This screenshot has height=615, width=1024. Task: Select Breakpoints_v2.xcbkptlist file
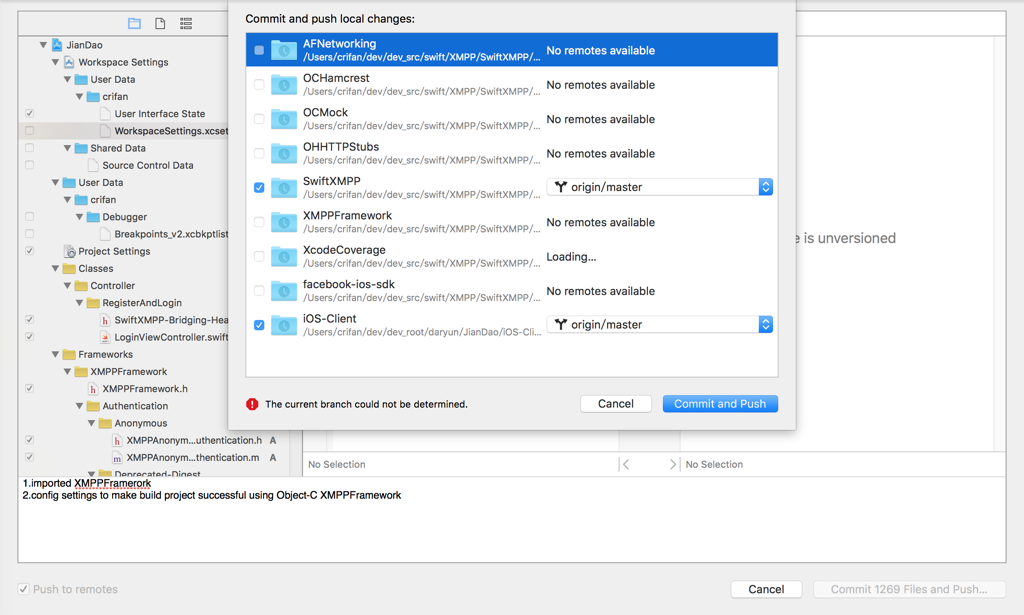pyautogui.click(x=171, y=234)
